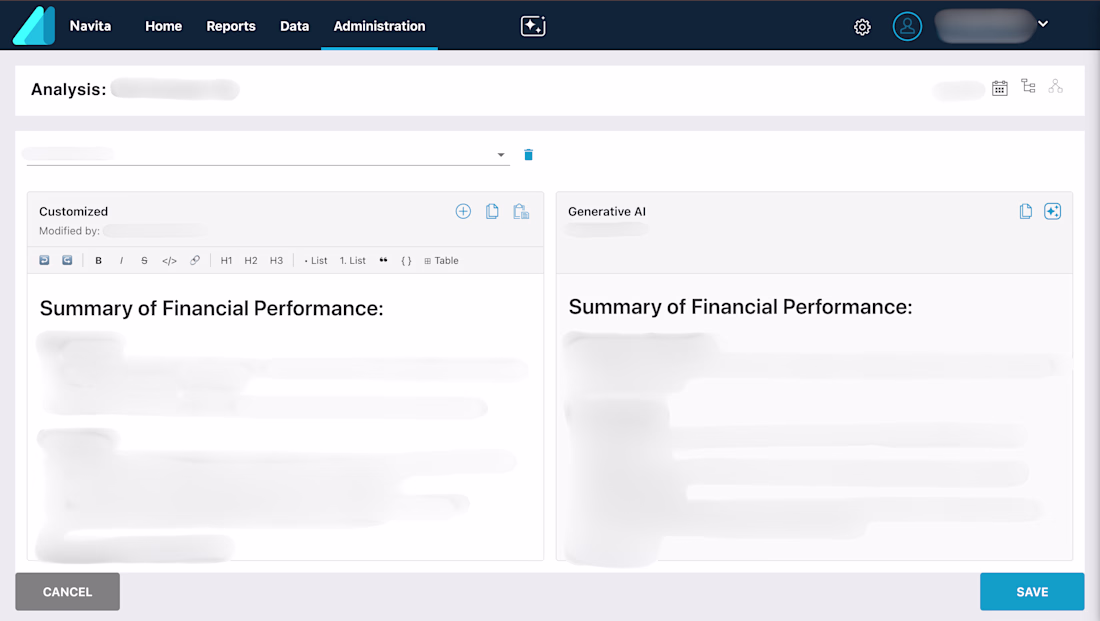Click the add plus icon in Customized panel
Image resolution: width=1100 pixels, height=621 pixels.
point(463,211)
